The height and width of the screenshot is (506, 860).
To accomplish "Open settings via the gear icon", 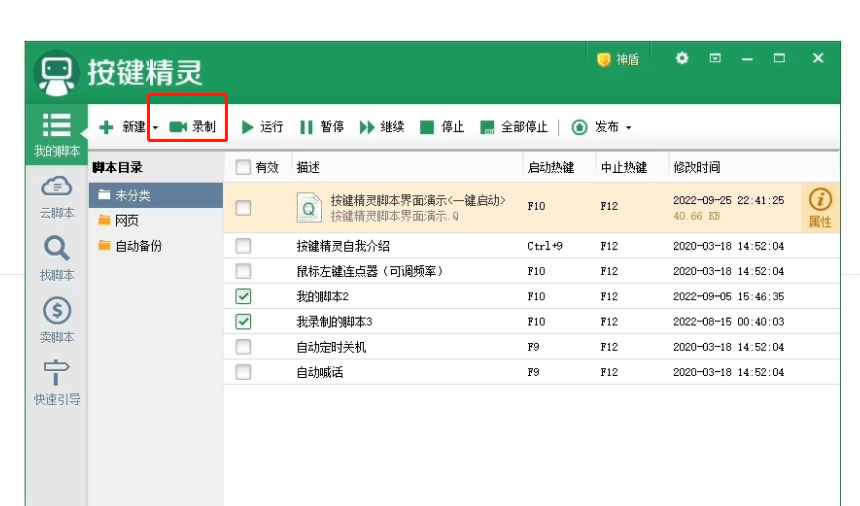I will click(682, 58).
